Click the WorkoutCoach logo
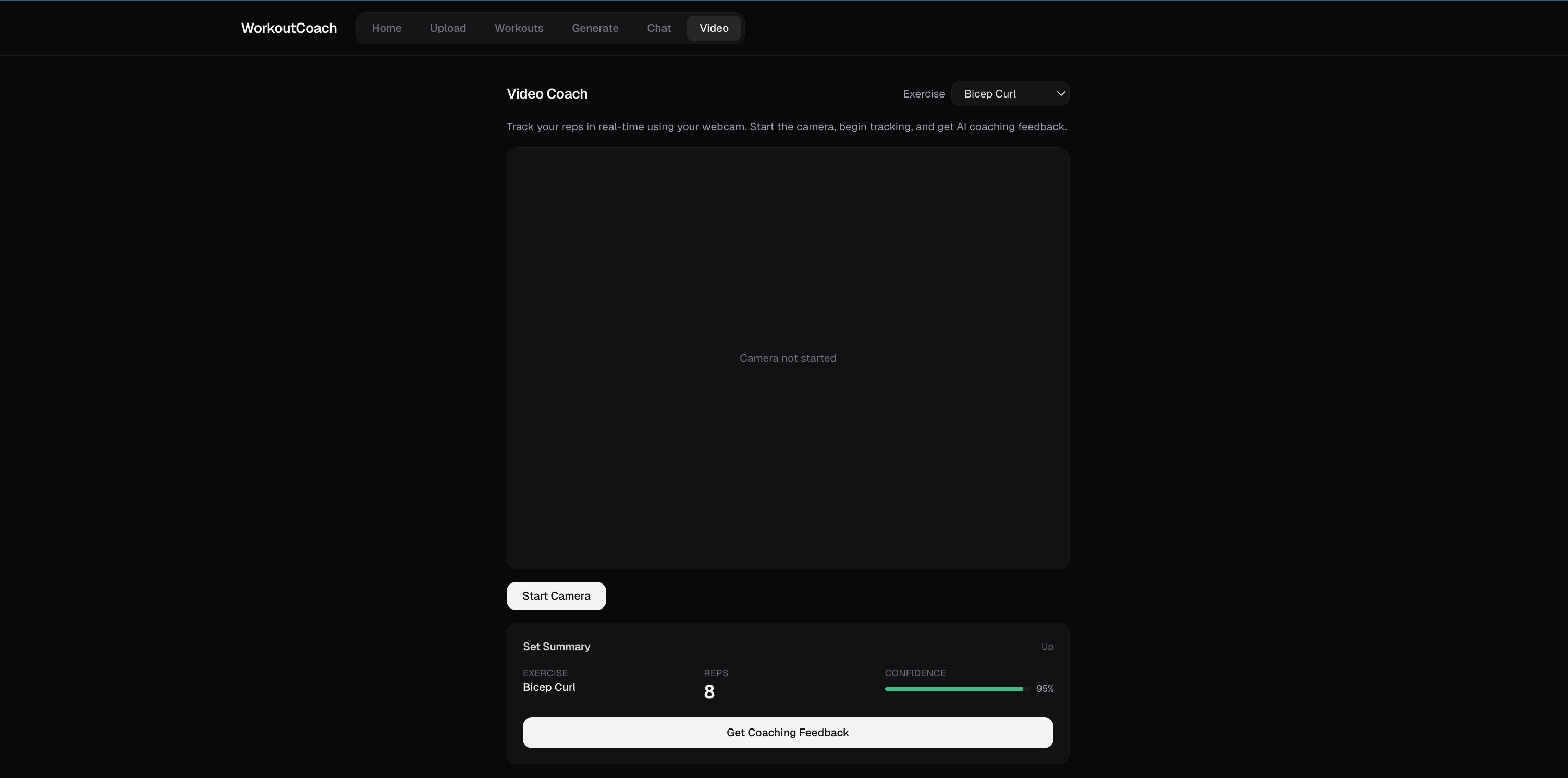1568x778 pixels. pos(288,28)
